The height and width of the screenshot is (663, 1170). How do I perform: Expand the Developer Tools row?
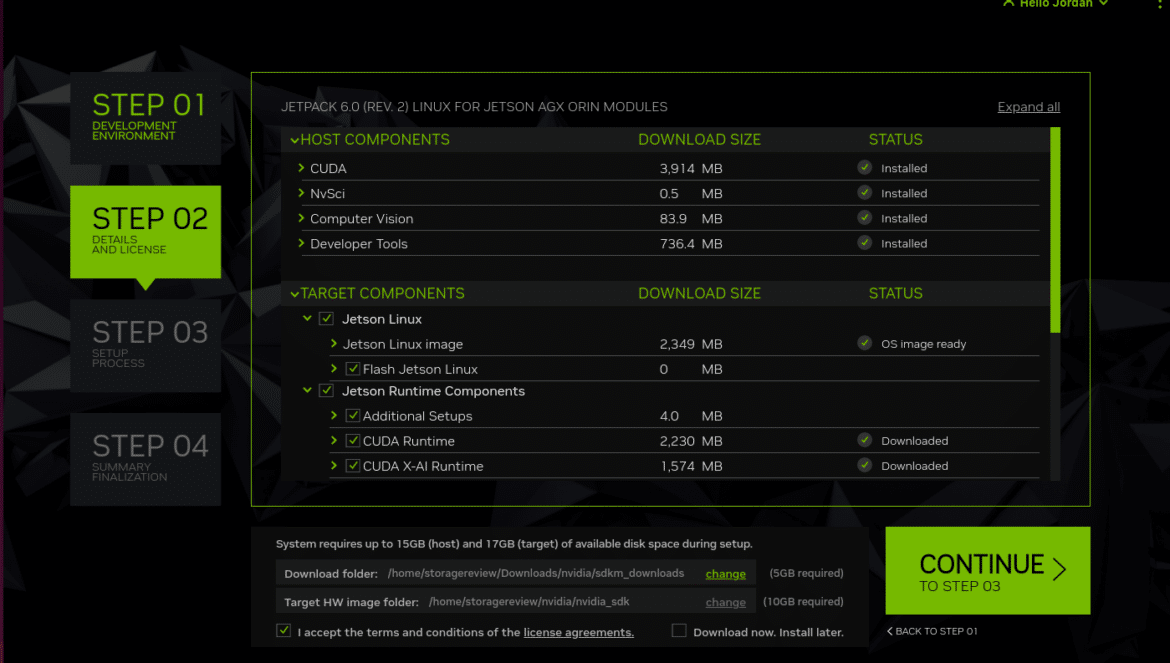point(301,243)
